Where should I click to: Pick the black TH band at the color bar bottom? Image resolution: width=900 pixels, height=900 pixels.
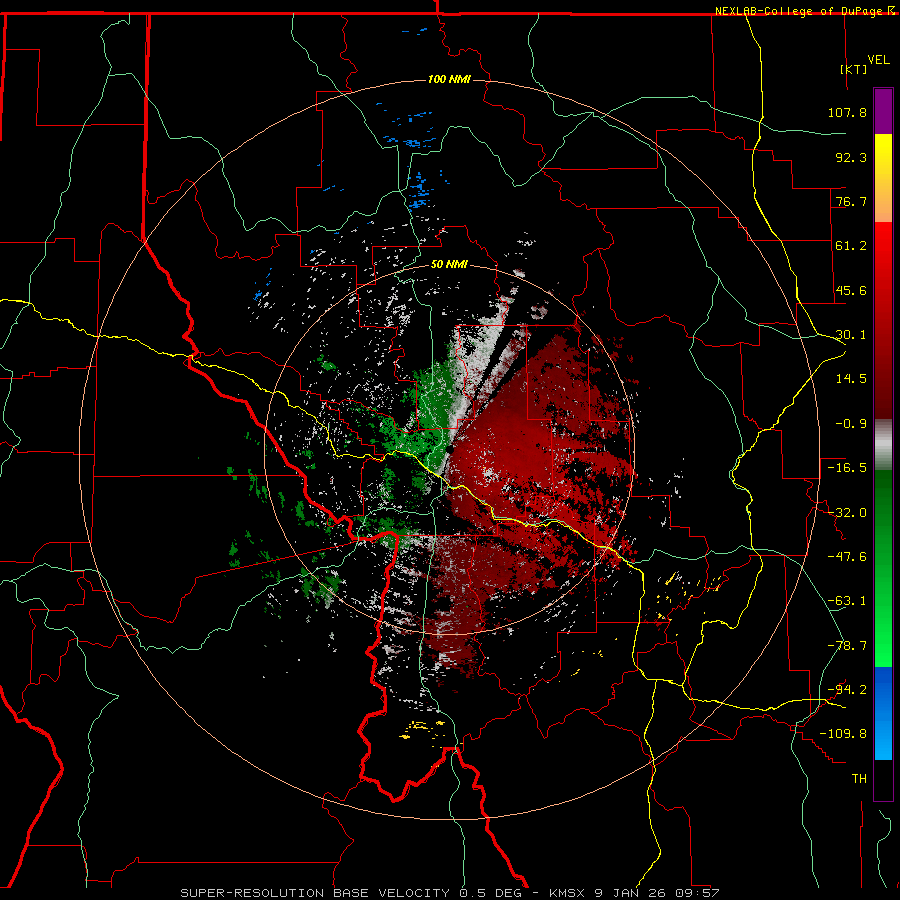point(883,779)
